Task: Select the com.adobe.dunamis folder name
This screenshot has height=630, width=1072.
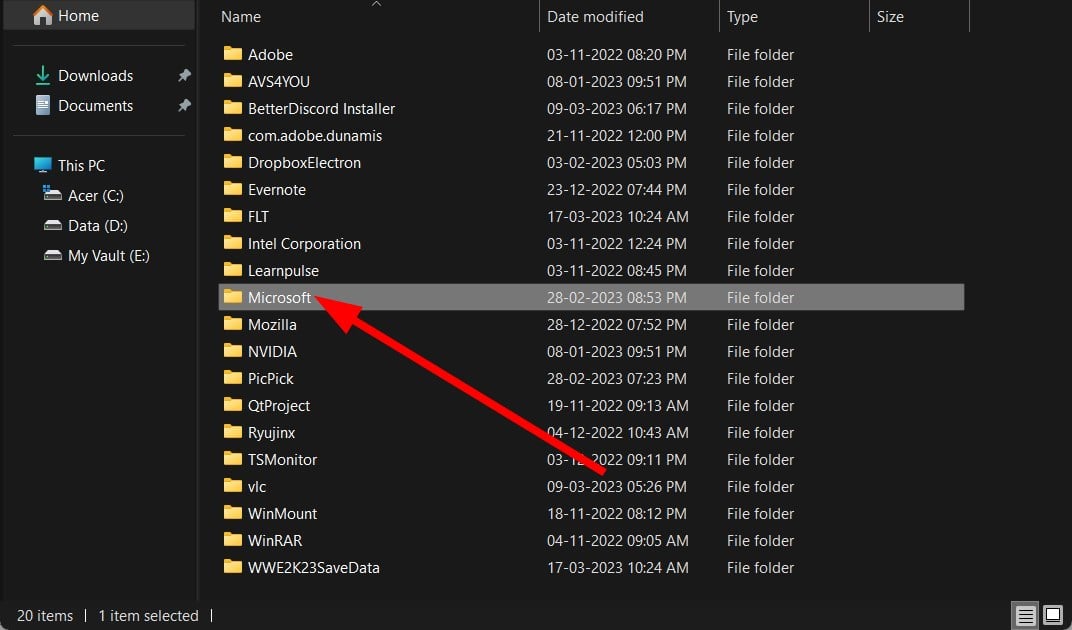Action: click(x=314, y=136)
